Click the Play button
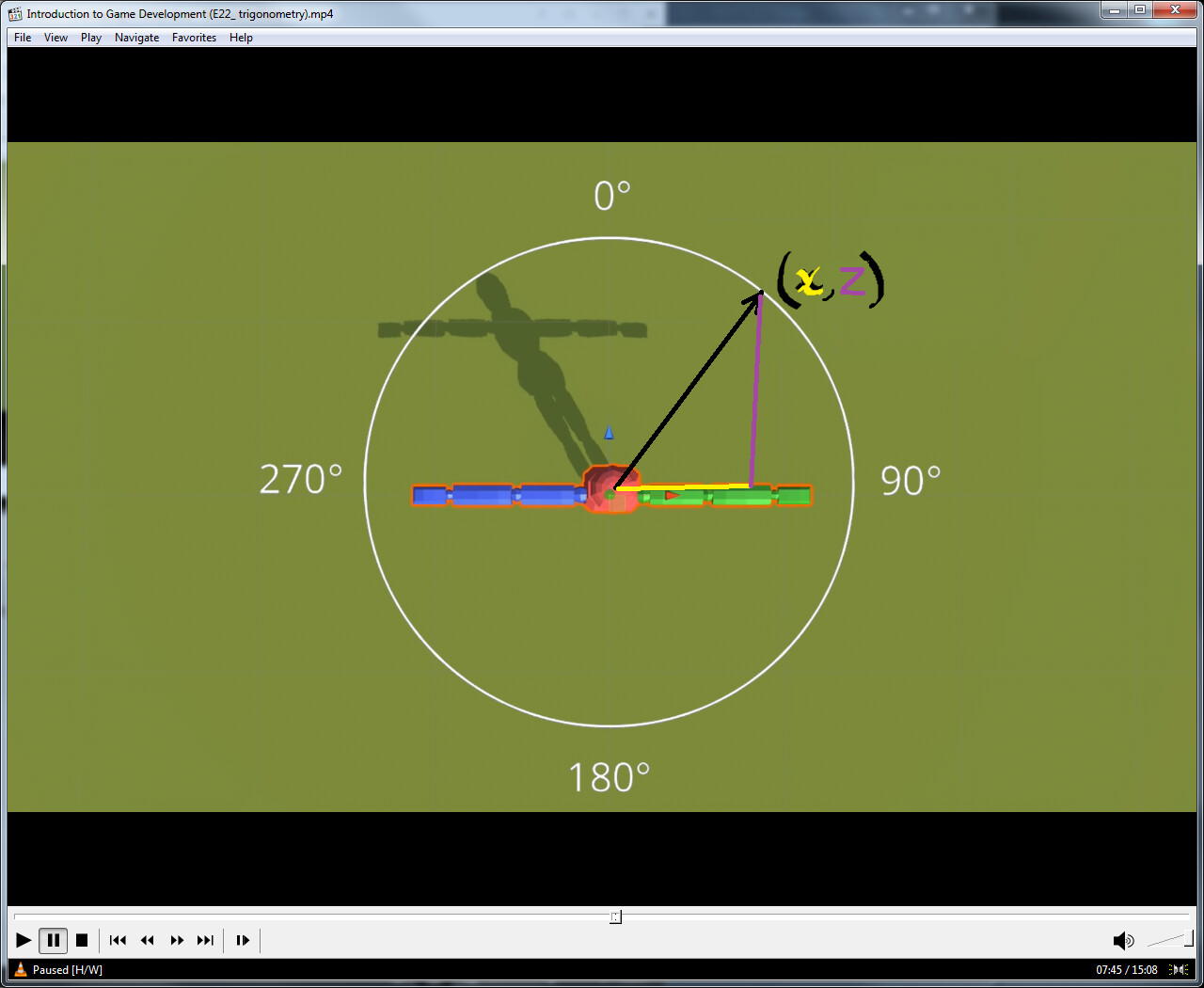The height and width of the screenshot is (988, 1204). [x=24, y=940]
